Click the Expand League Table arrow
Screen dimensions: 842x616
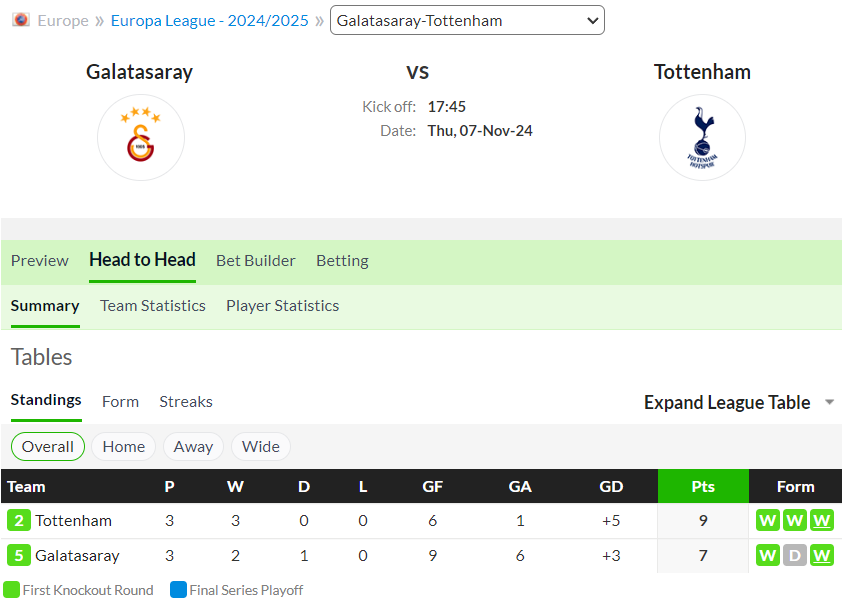(829, 402)
